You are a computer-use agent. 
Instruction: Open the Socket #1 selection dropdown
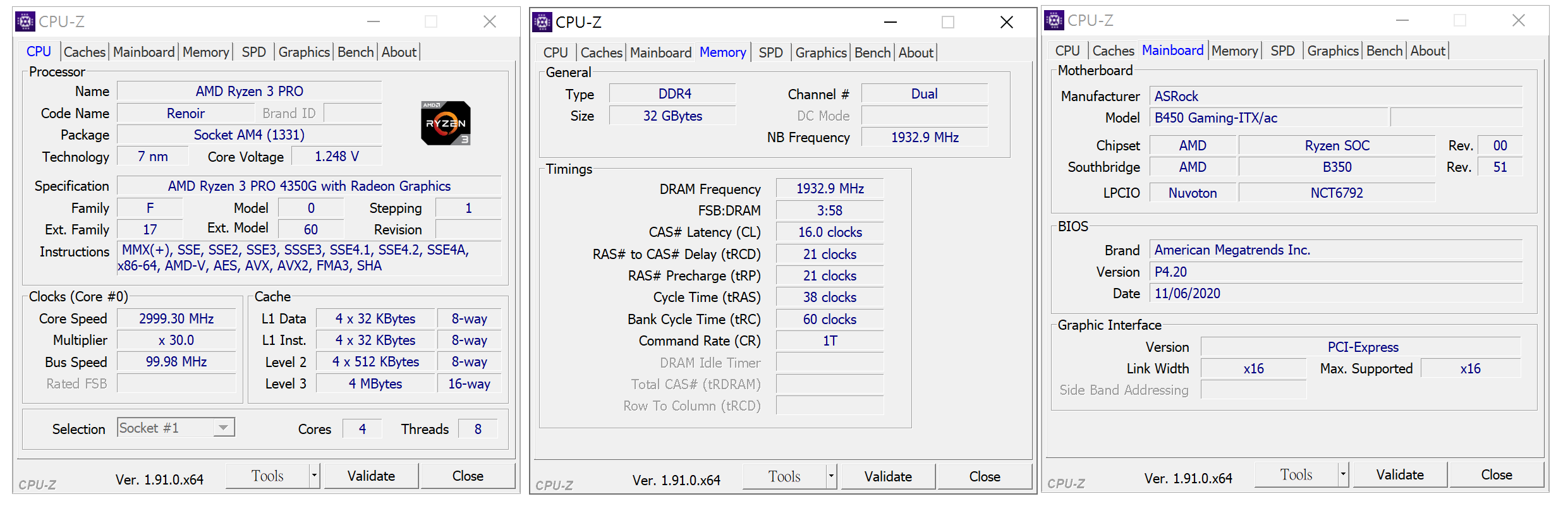point(223,428)
